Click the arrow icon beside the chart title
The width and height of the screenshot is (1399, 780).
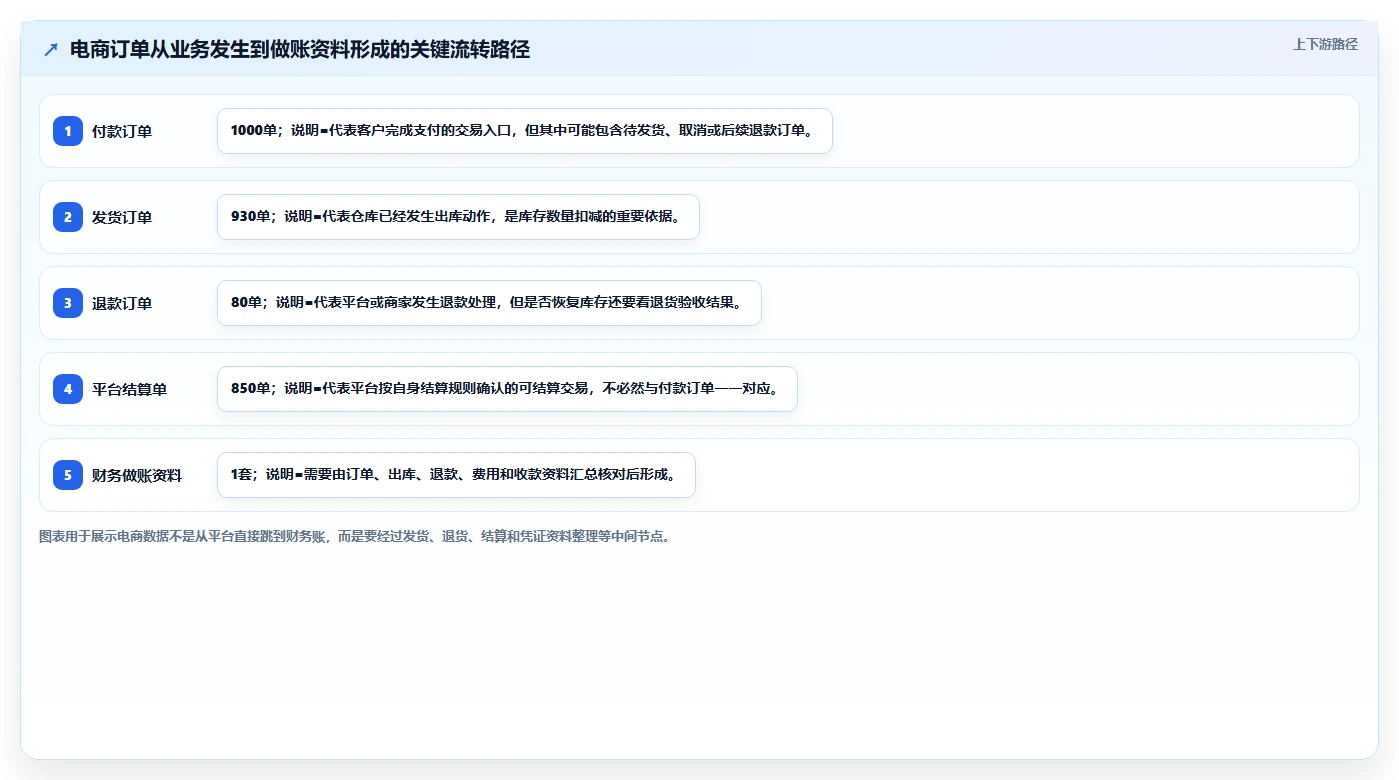coord(51,50)
